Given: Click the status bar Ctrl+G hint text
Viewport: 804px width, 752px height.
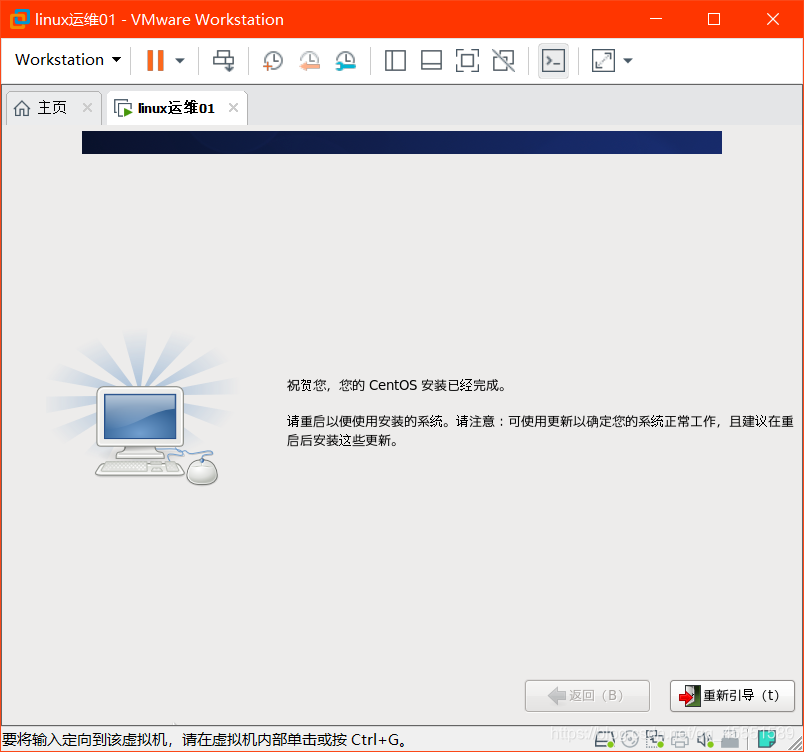Looking at the screenshot, I should tap(205, 740).
